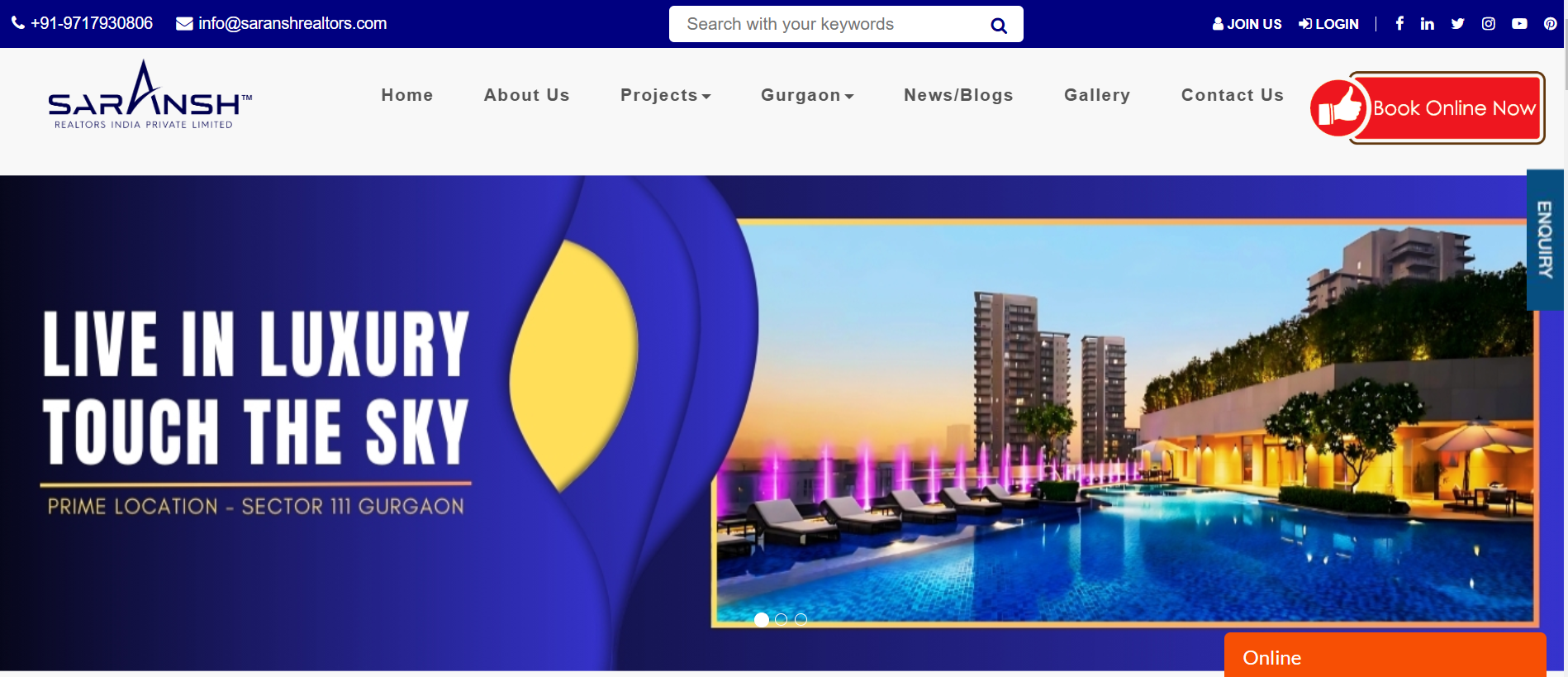Open the Twitter bird icon
Image resolution: width=1568 pixels, height=677 pixels.
[1457, 23]
